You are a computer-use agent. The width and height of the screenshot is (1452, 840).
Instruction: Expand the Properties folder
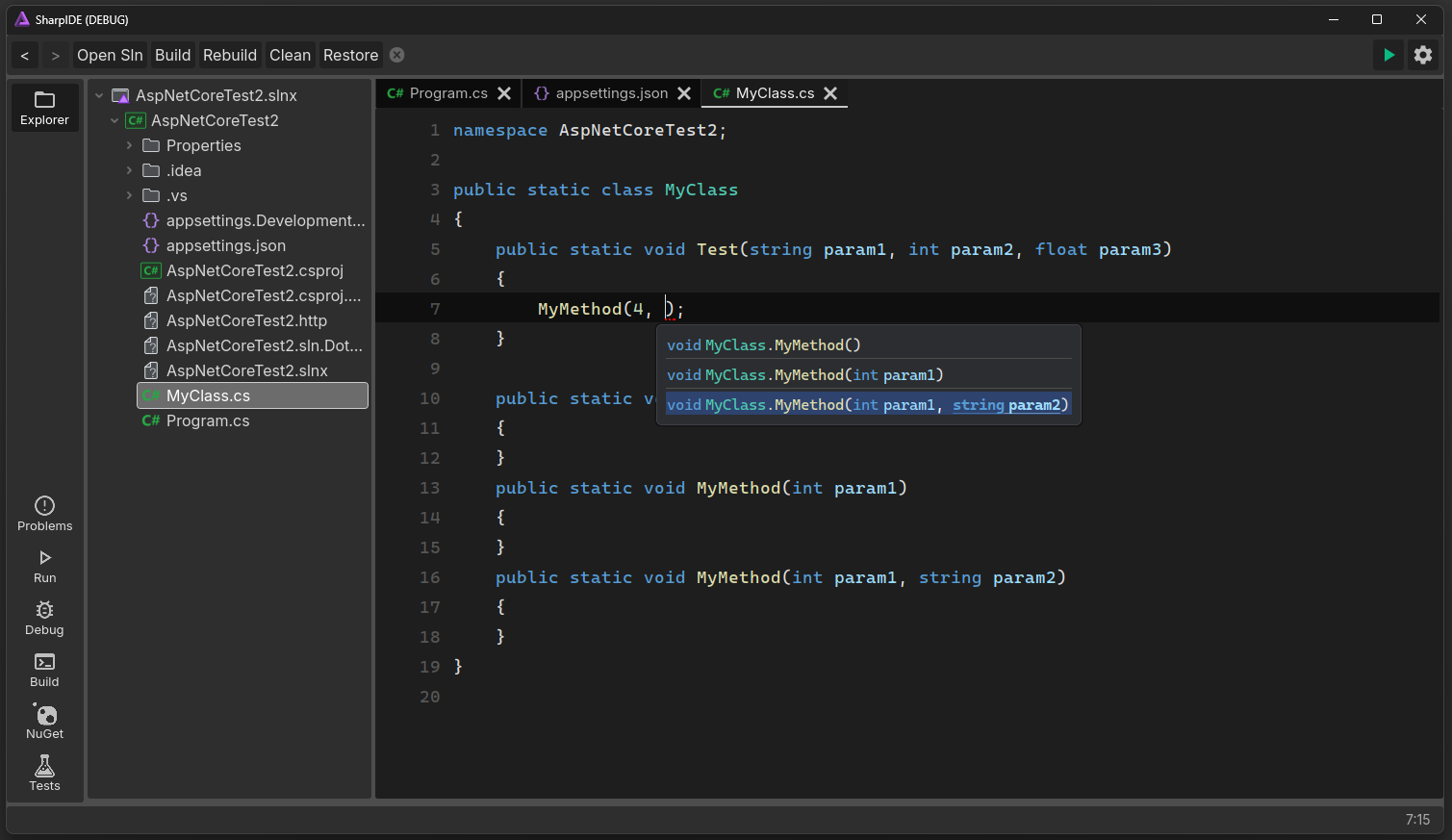[x=130, y=145]
